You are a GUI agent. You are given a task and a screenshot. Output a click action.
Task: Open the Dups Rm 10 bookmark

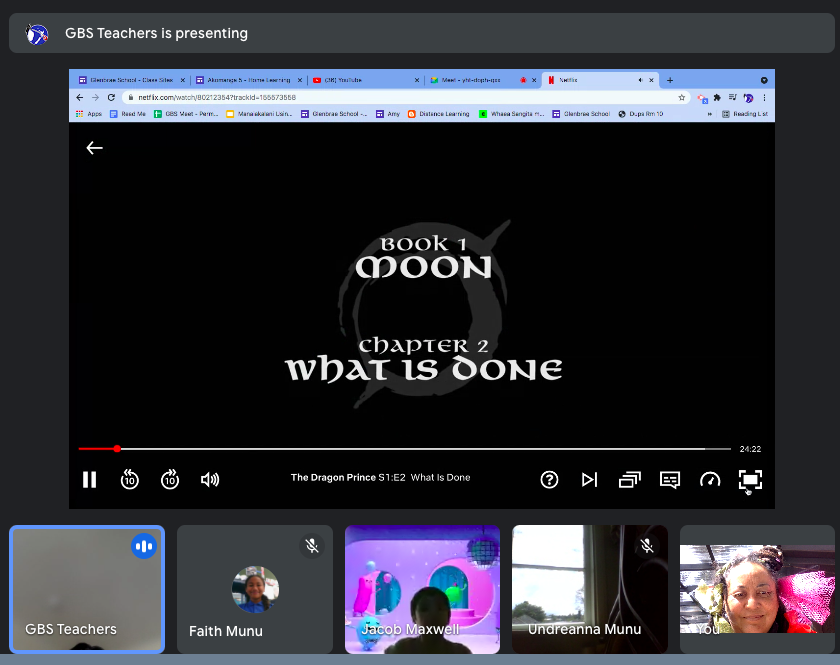click(641, 114)
